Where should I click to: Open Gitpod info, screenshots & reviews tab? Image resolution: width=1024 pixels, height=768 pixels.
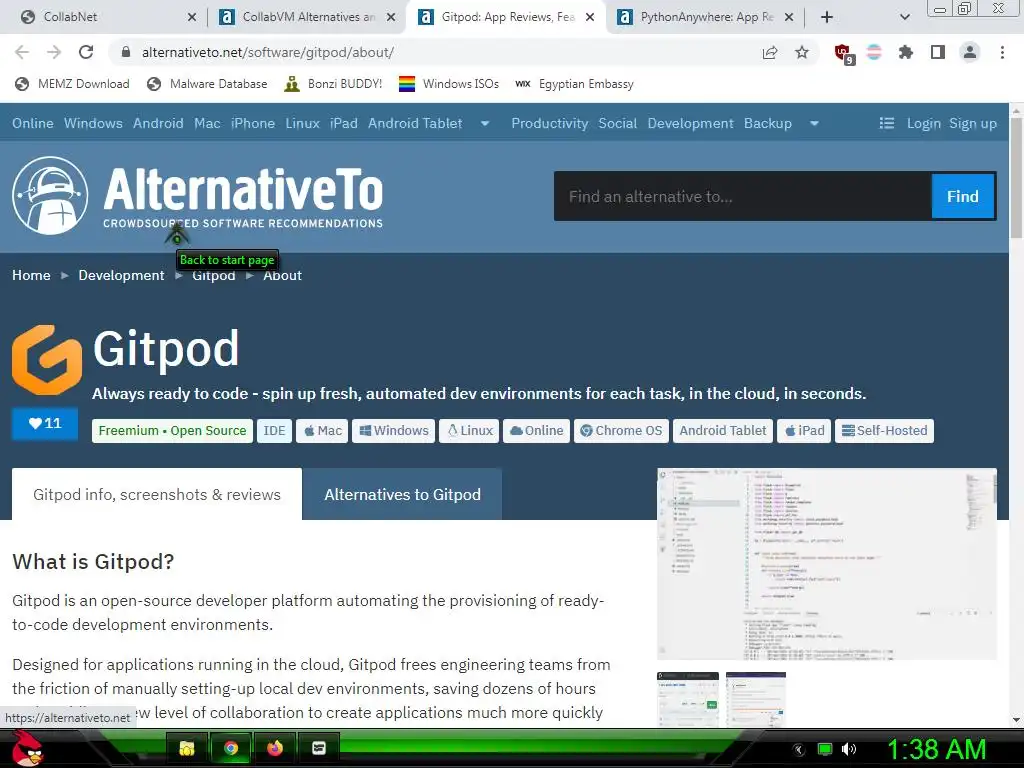point(157,494)
